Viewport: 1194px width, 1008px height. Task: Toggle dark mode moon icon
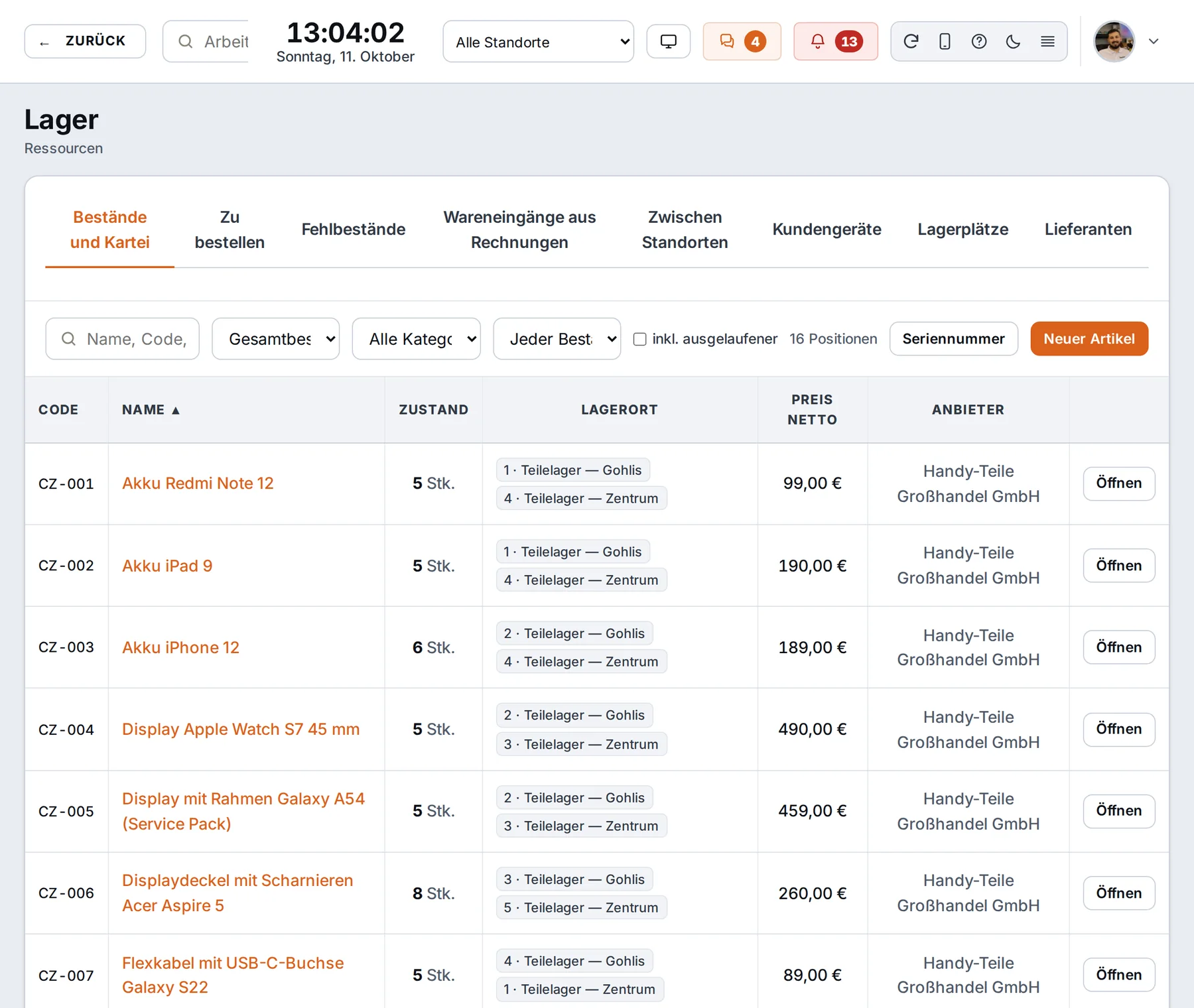[x=1013, y=42]
